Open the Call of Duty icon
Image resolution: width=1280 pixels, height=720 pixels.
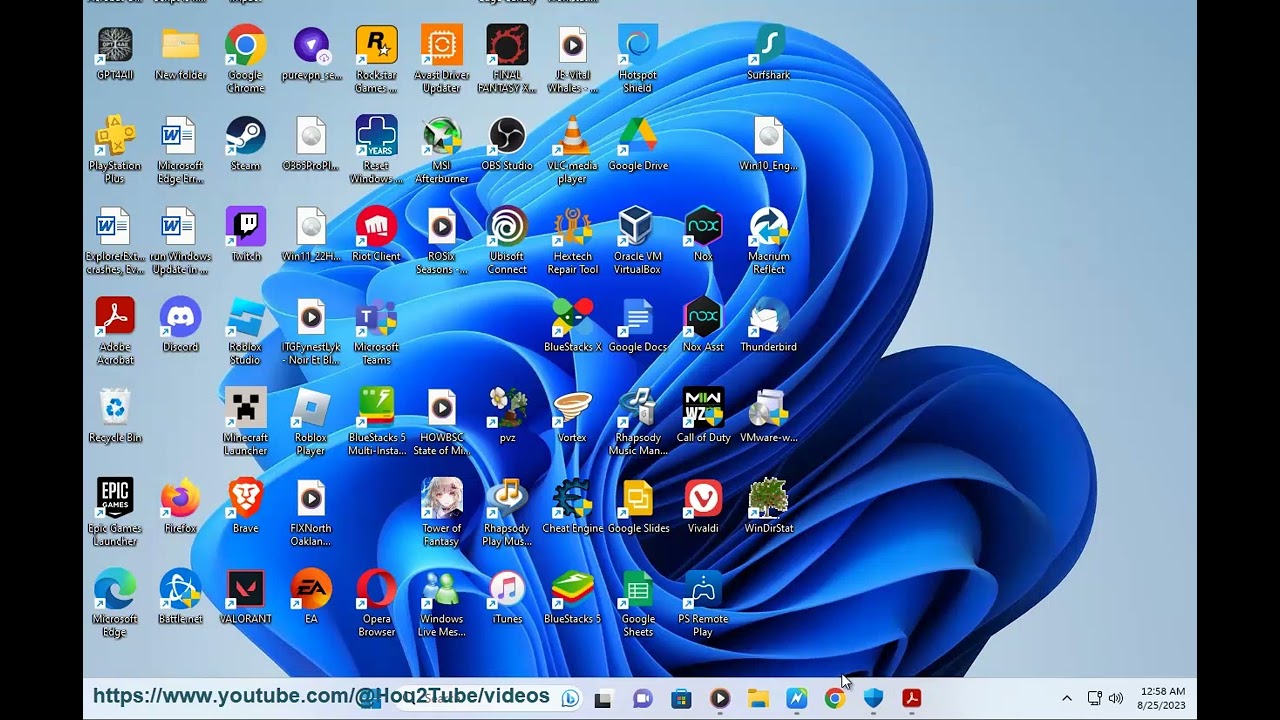point(703,407)
